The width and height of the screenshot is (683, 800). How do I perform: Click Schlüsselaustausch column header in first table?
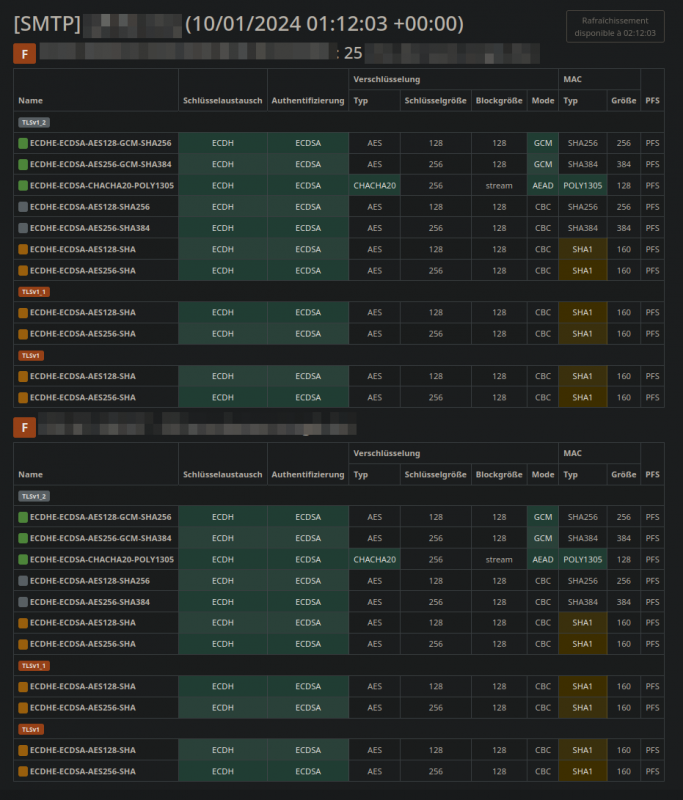click(222, 101)
